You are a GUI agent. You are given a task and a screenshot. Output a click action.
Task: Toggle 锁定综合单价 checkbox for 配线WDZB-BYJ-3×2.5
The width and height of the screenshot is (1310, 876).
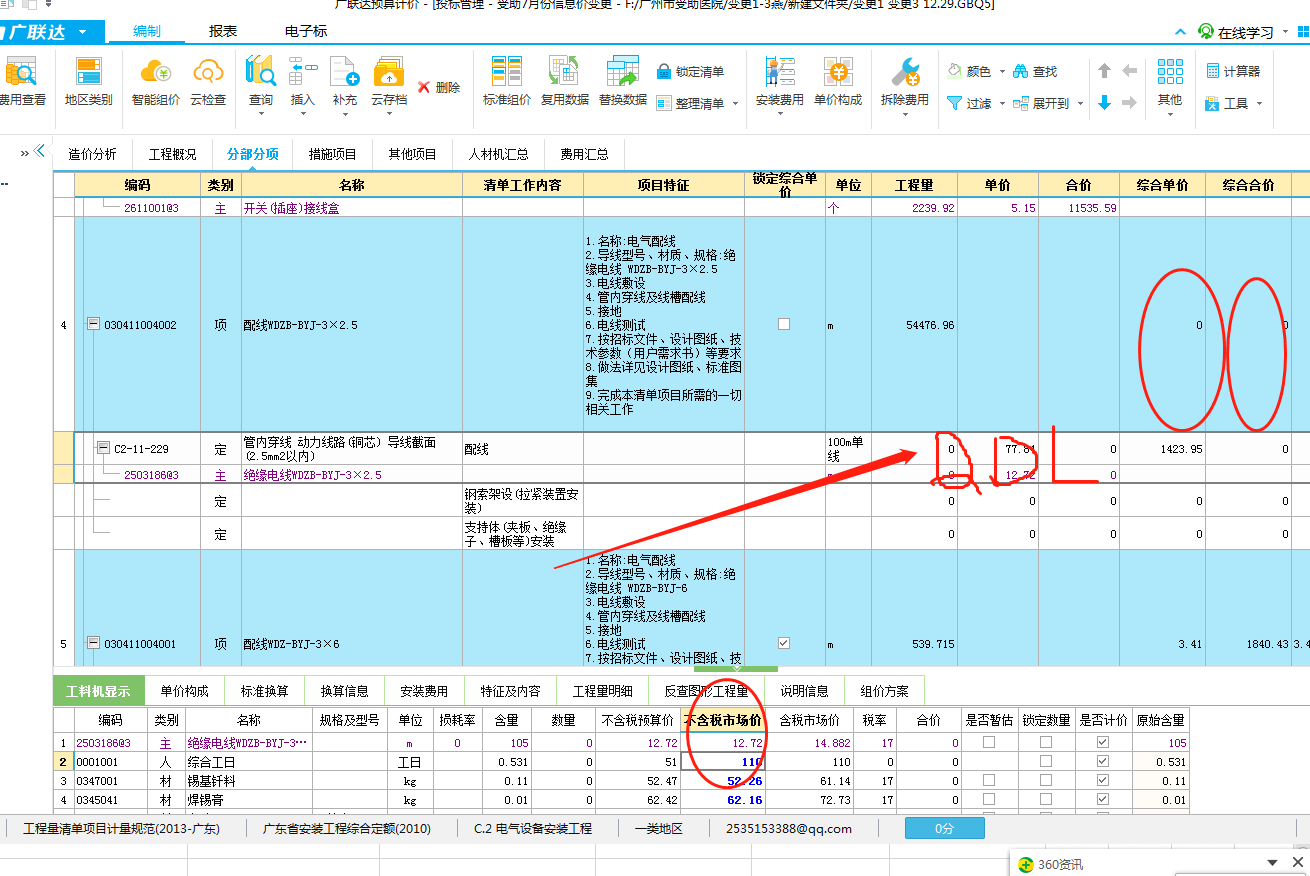click(784, 324)
